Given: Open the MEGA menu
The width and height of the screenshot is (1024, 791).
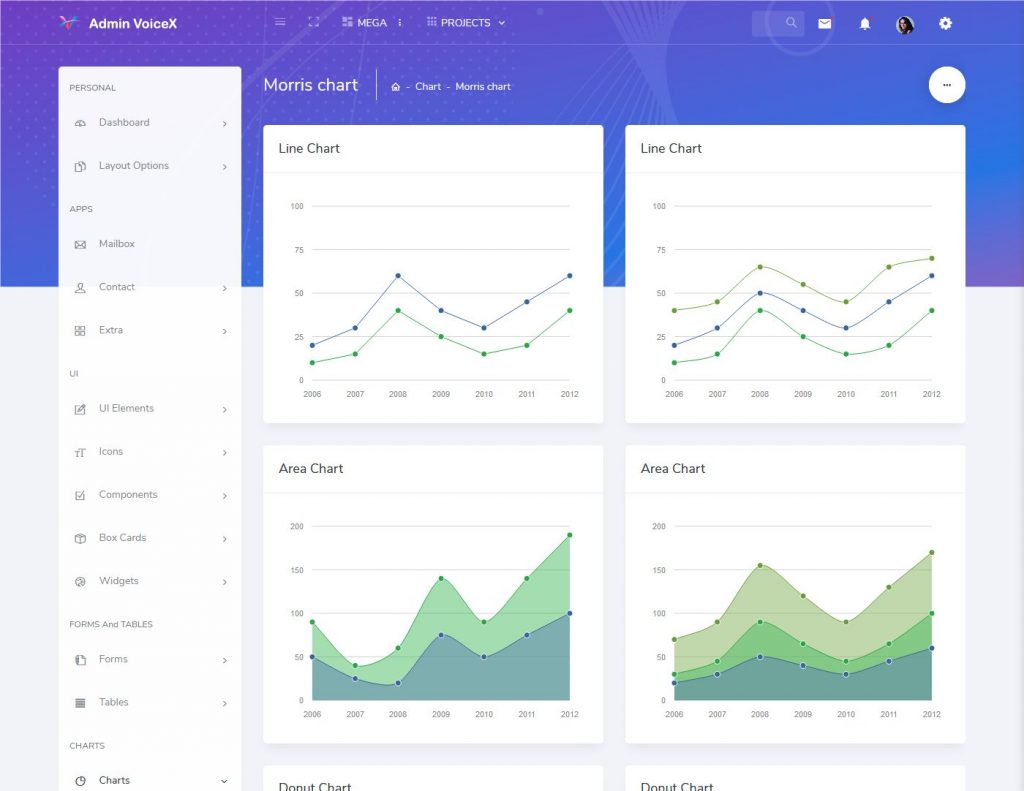Looking at the screenshot, I should click(364, 22).
